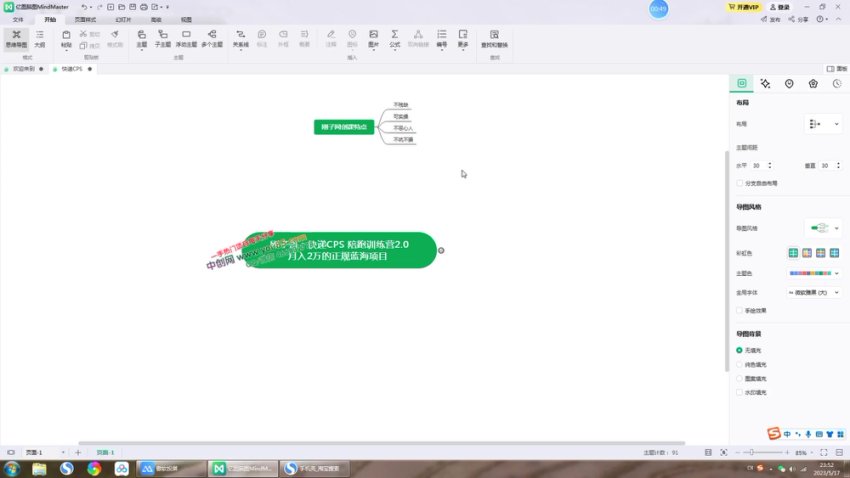This screenshot has height=478, width=850.
Task: Insert a Subtopic
Action: pos(163,38)
